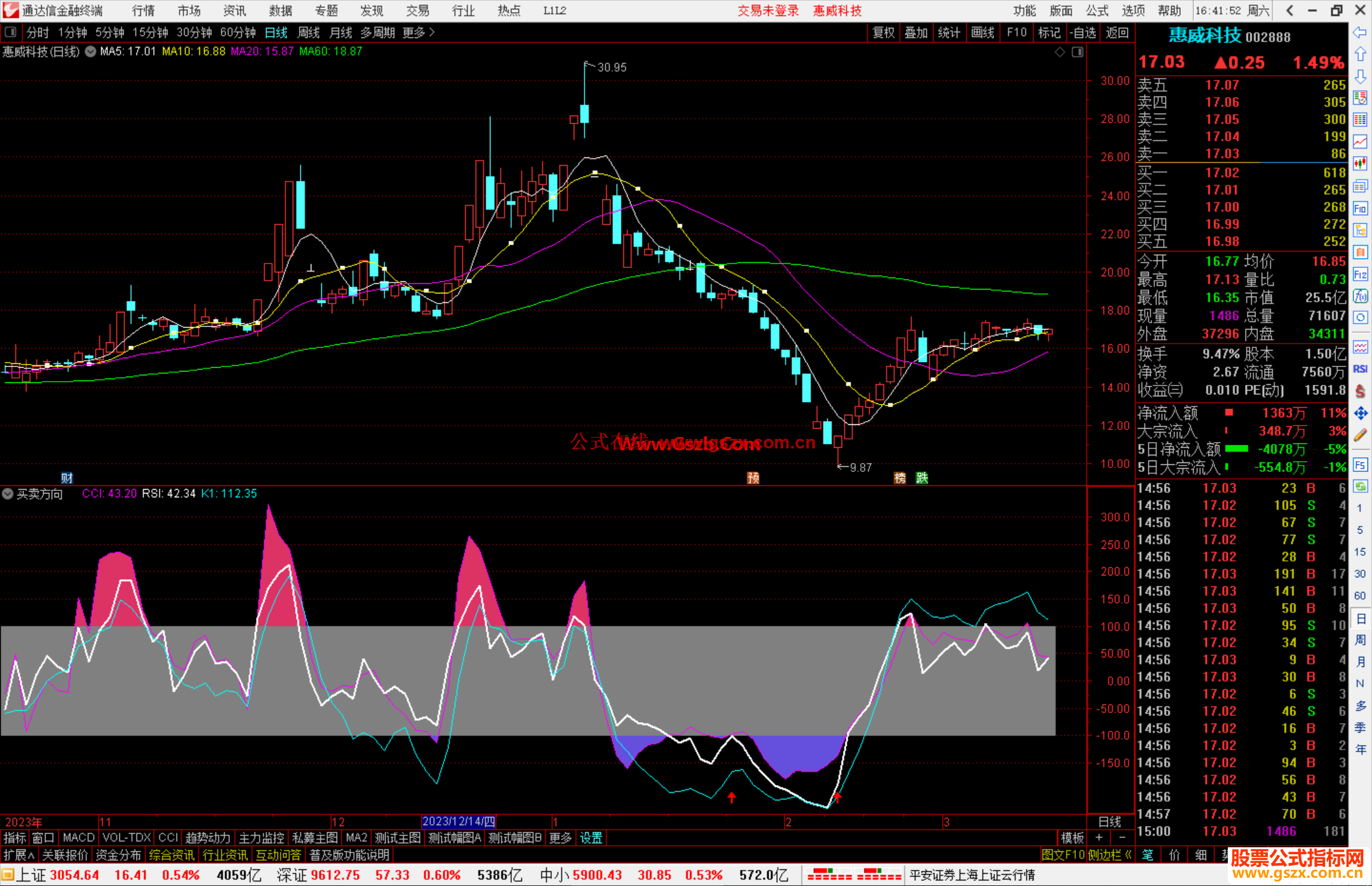Switch to the MACD indicator tab

(x=78, y=838)
